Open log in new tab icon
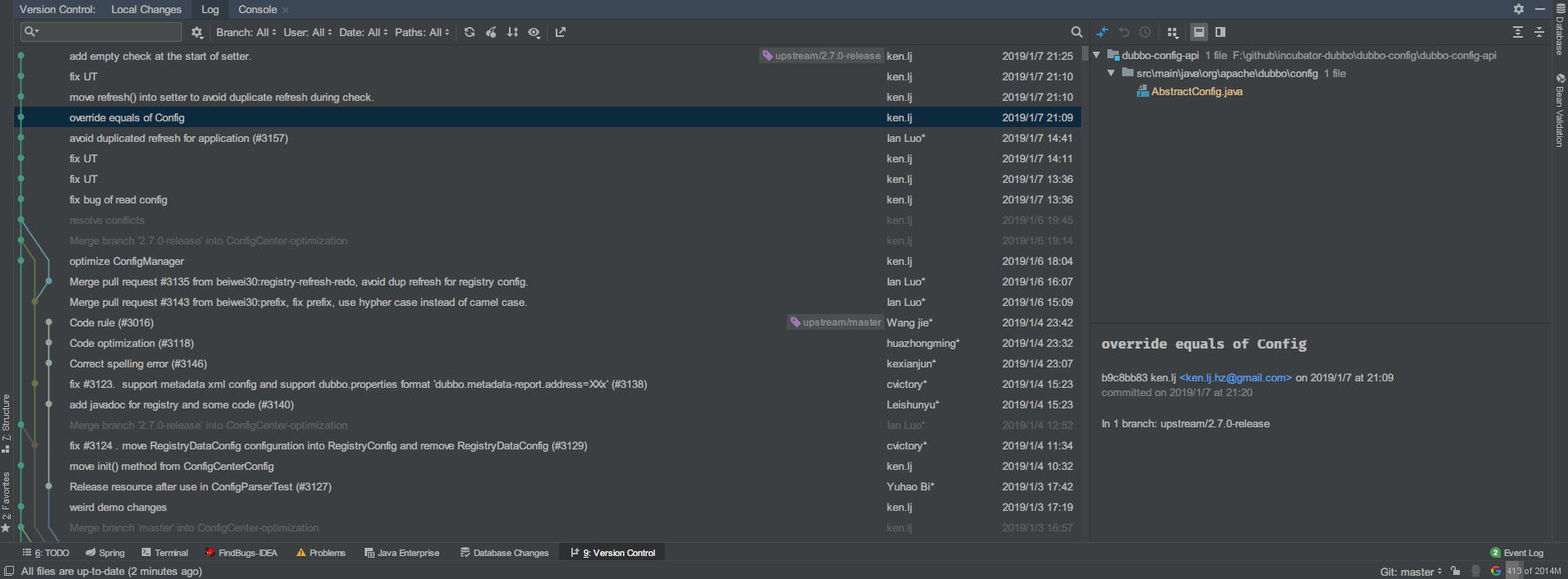The width and height of the screenshot is (1568, 579). (x=561, y=32)
